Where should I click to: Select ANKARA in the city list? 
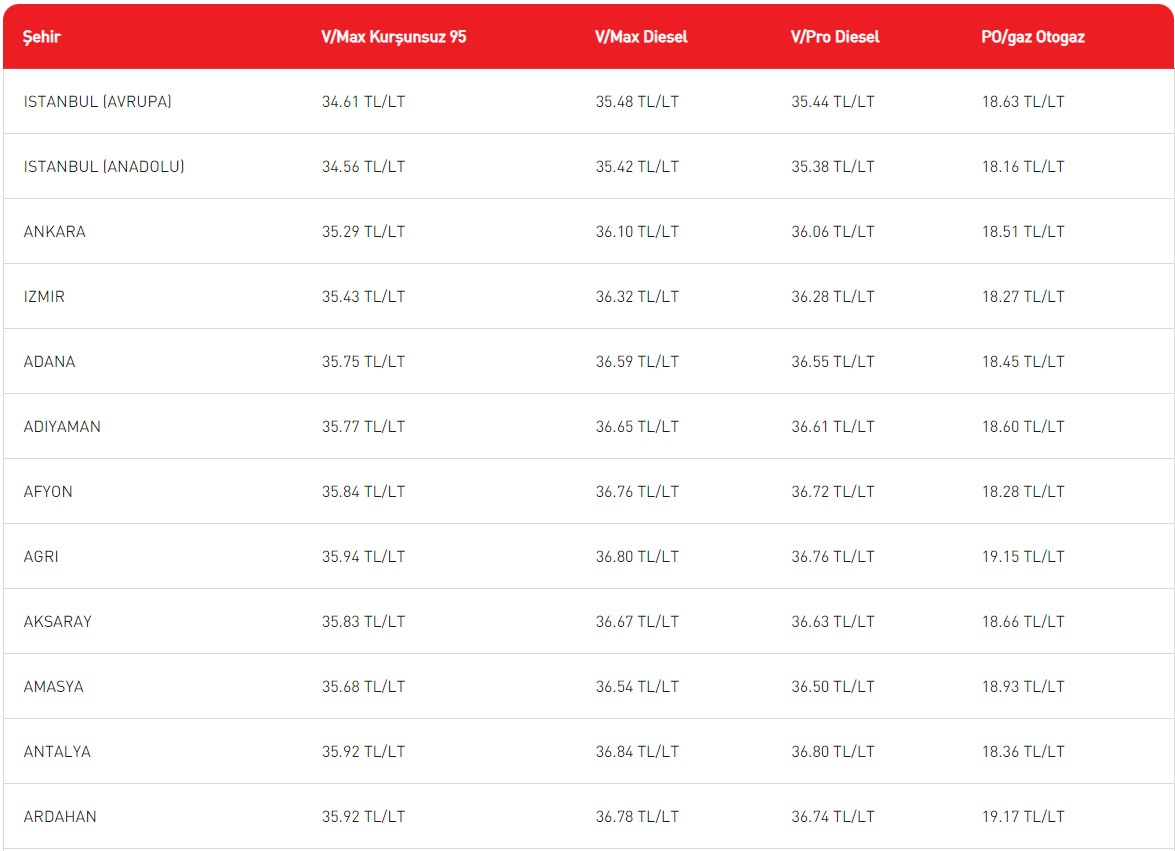click(55, 232)
